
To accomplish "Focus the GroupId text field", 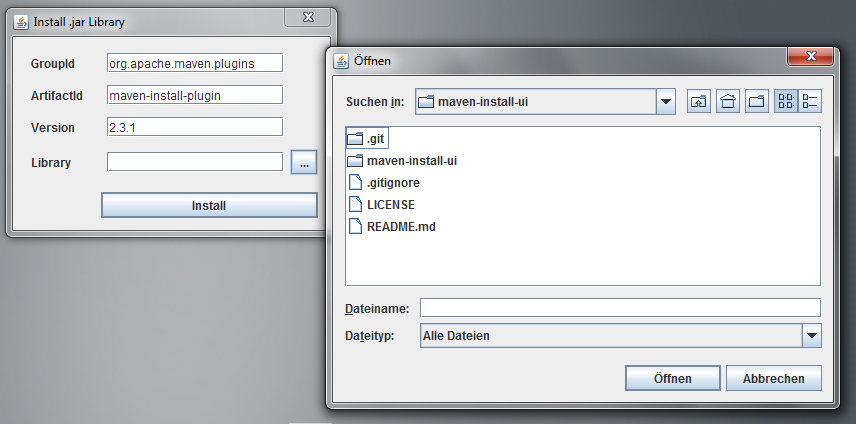I will point(195,63).
